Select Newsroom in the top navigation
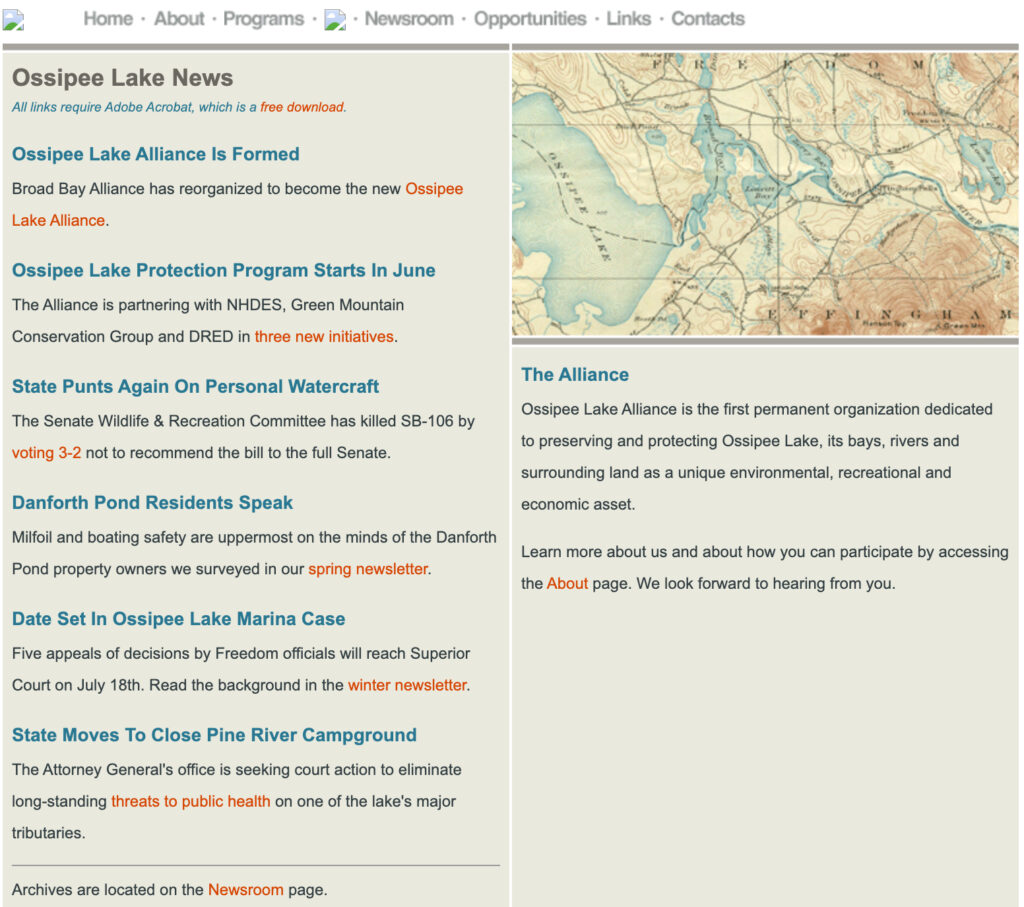The image size is (1024, 907). tap(408, 19)
